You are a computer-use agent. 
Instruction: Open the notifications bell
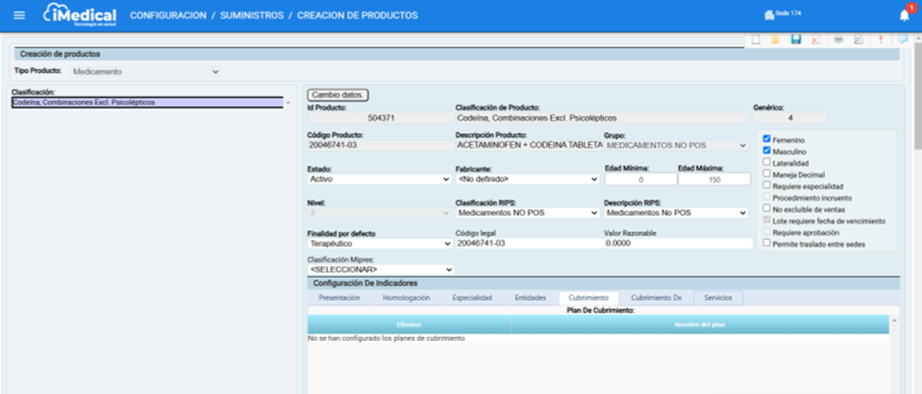tap(904, 16)
